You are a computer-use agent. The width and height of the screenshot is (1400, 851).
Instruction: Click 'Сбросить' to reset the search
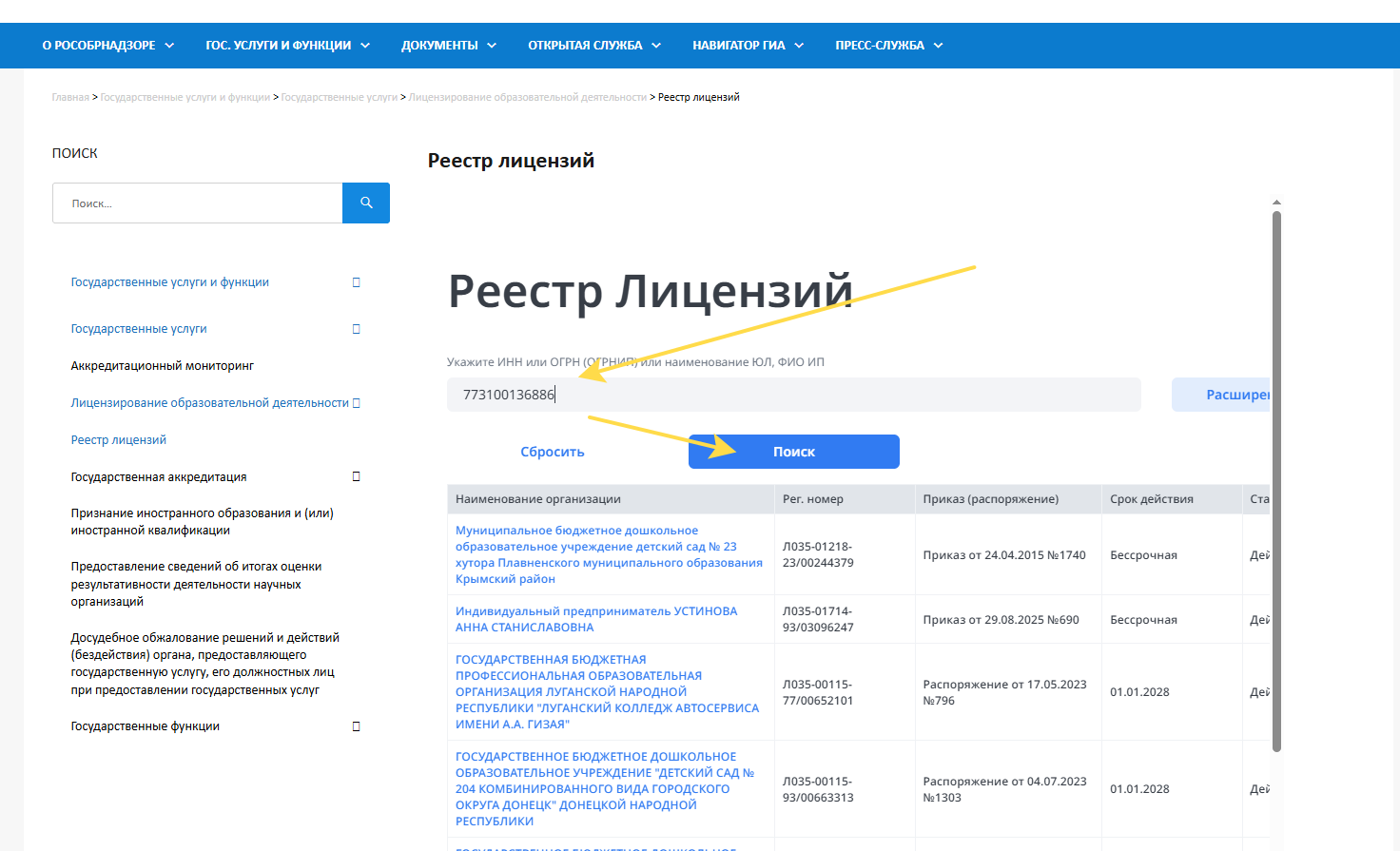(553, 452)
